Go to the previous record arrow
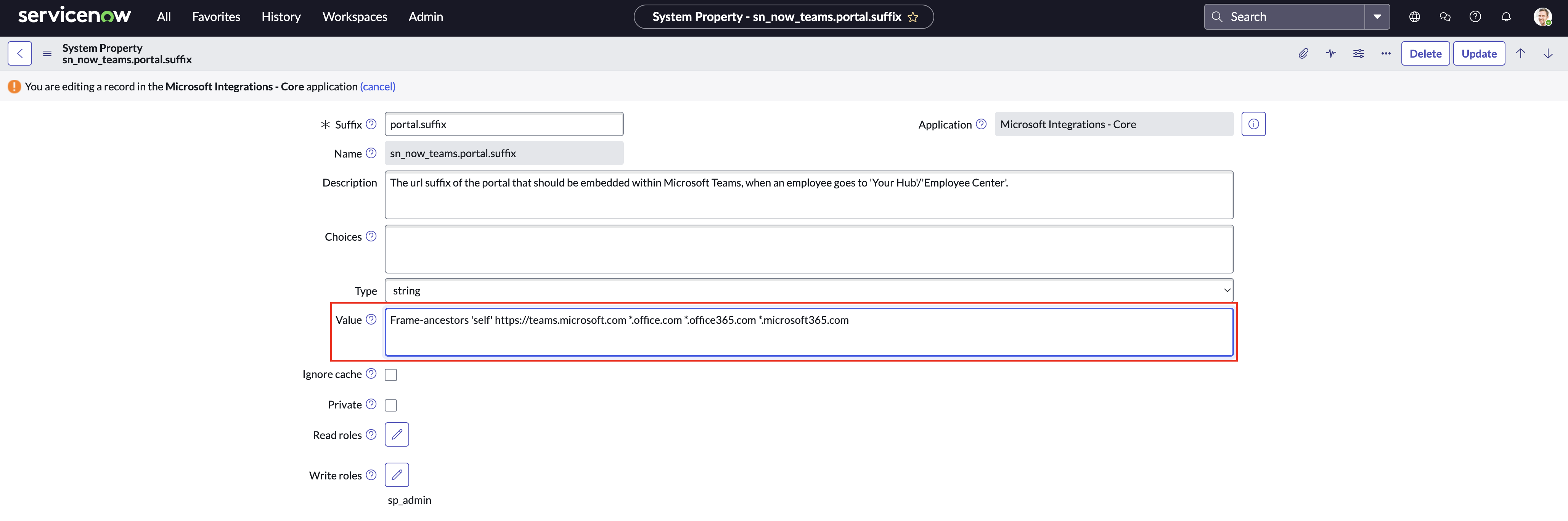Screen dimensions: 1568x521 pos(1520,53)
